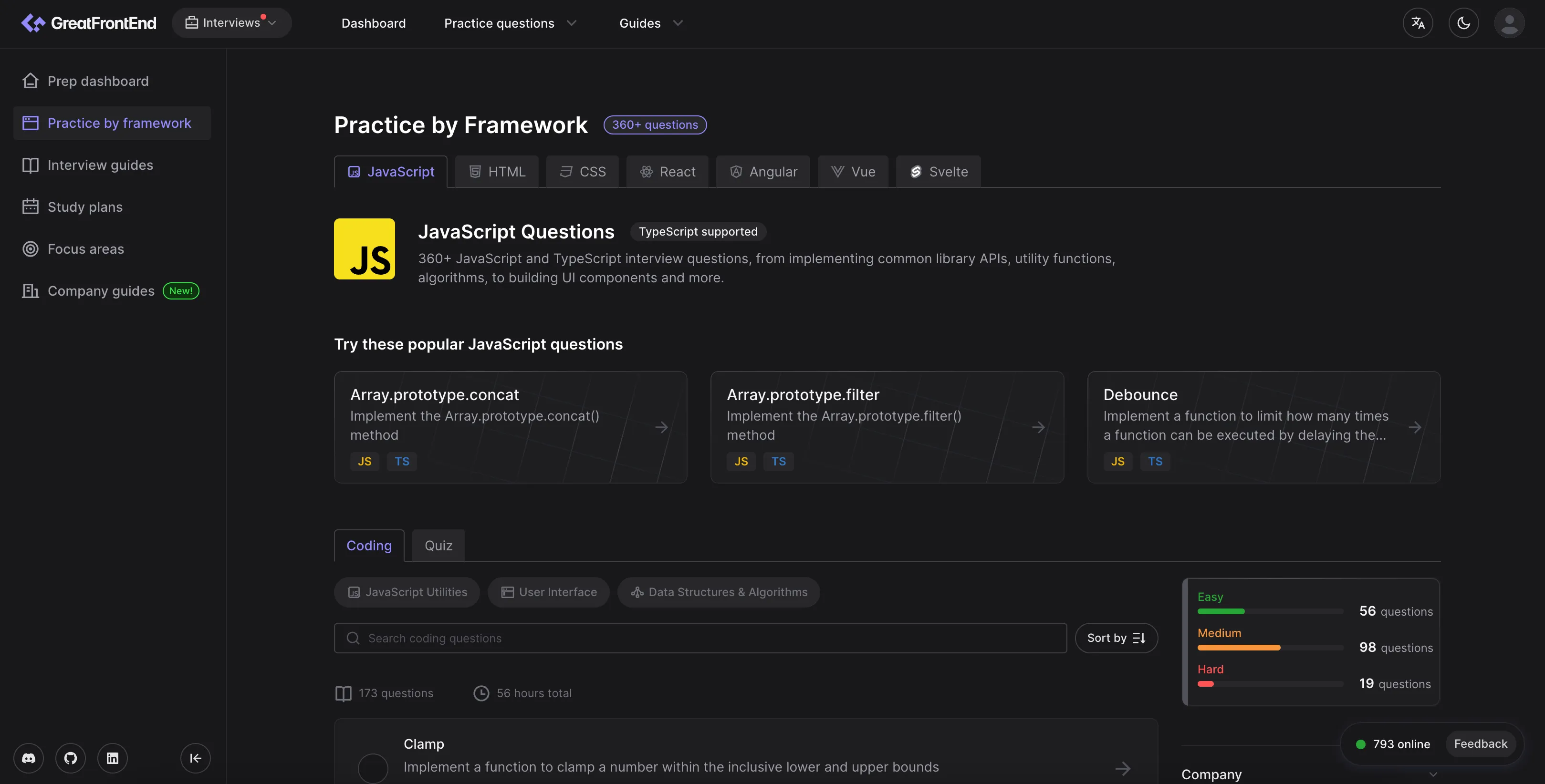Click the Interview guides book icon

pyautogui.click(x=31, y=165)
